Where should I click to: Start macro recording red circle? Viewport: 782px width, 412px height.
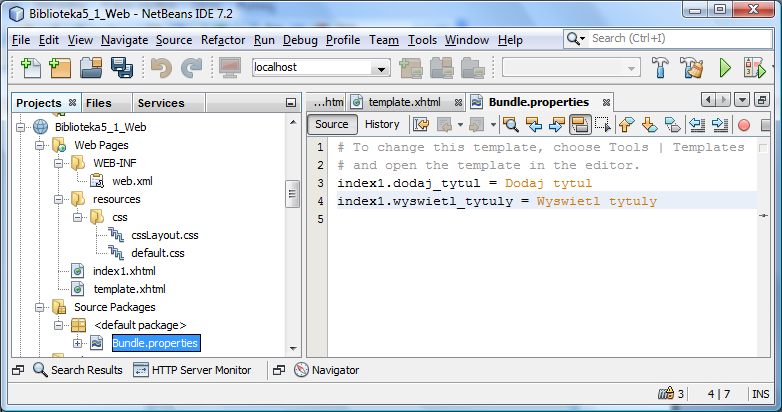744,125
